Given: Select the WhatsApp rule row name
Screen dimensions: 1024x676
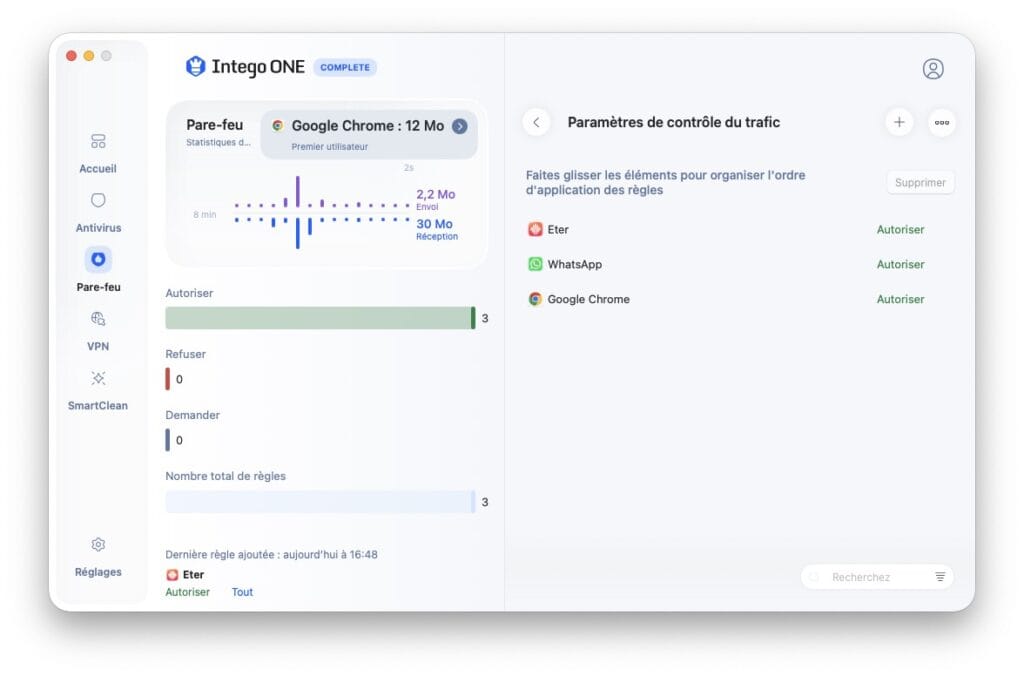Looking at the screenshot, I should [575, 265].
